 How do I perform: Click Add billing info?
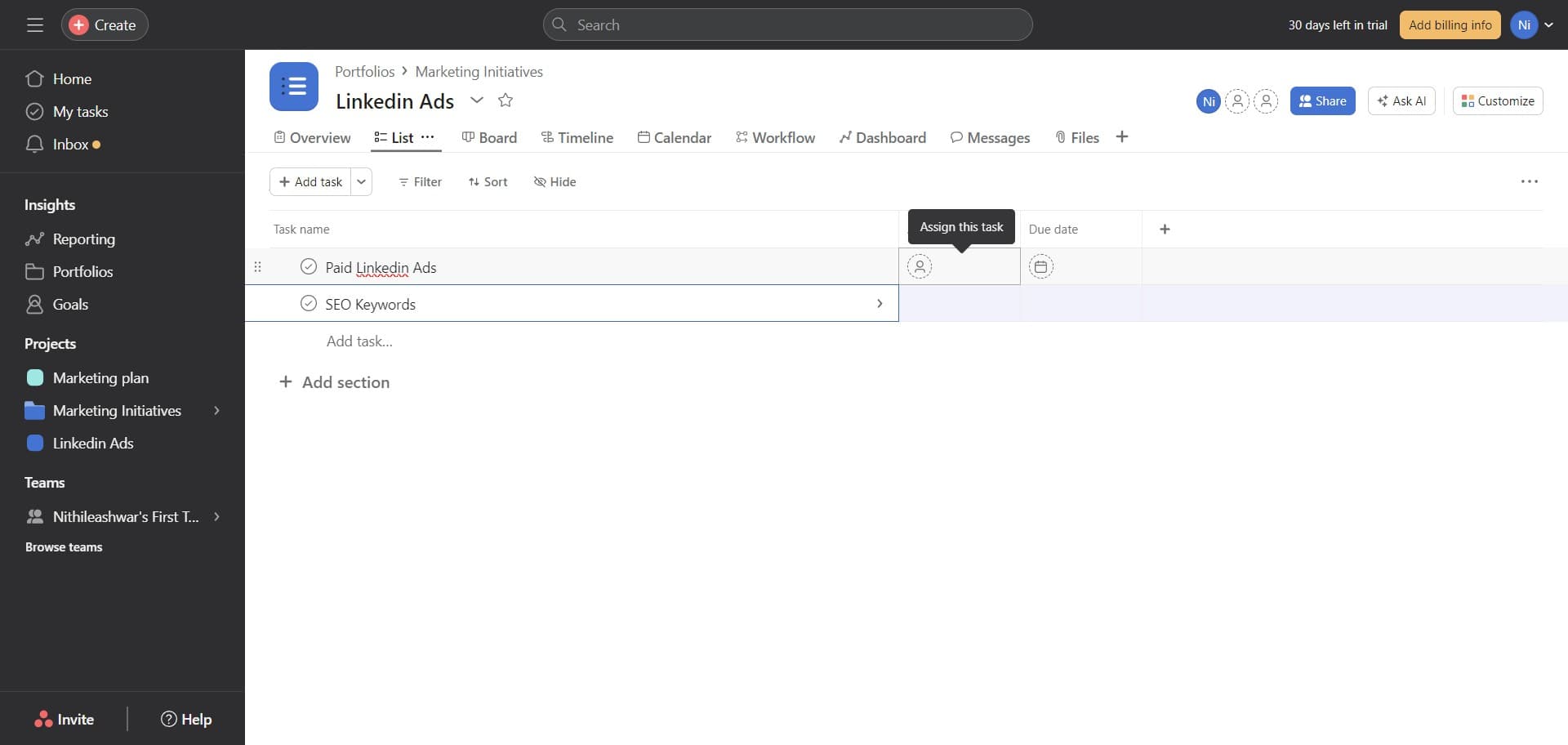1450,25
